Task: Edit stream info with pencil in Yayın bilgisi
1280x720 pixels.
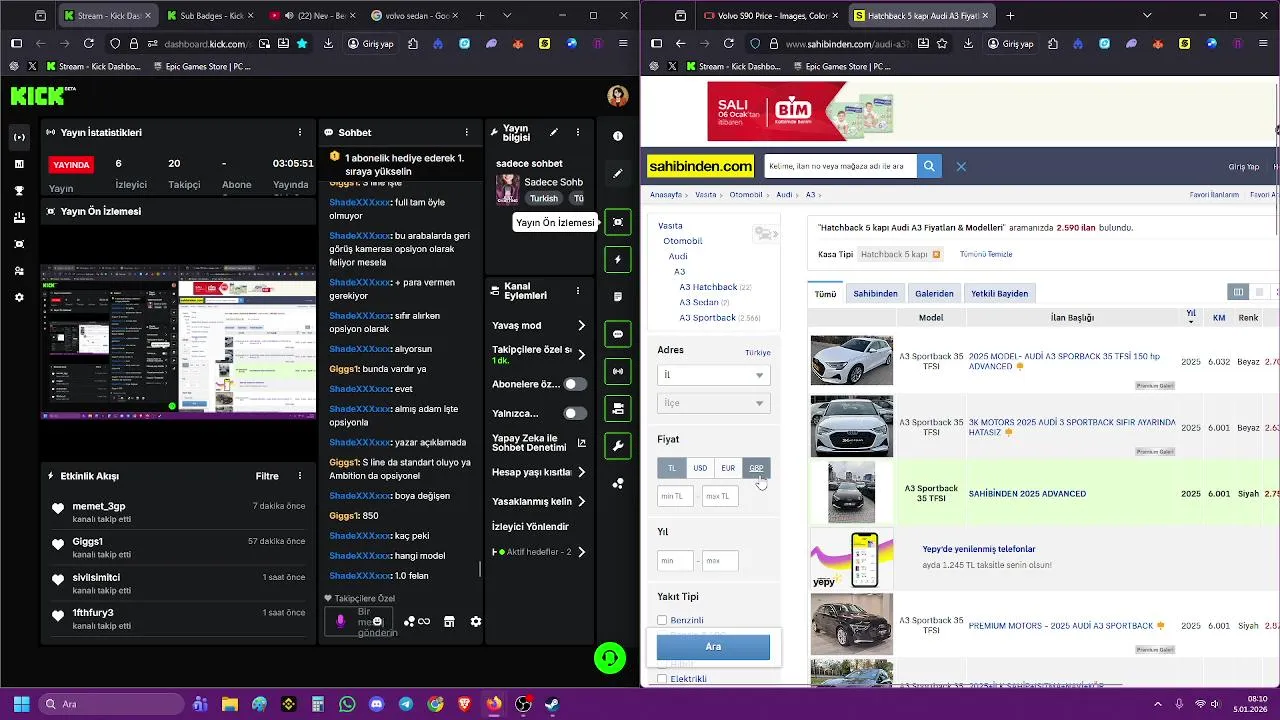Action: (553, 132)
